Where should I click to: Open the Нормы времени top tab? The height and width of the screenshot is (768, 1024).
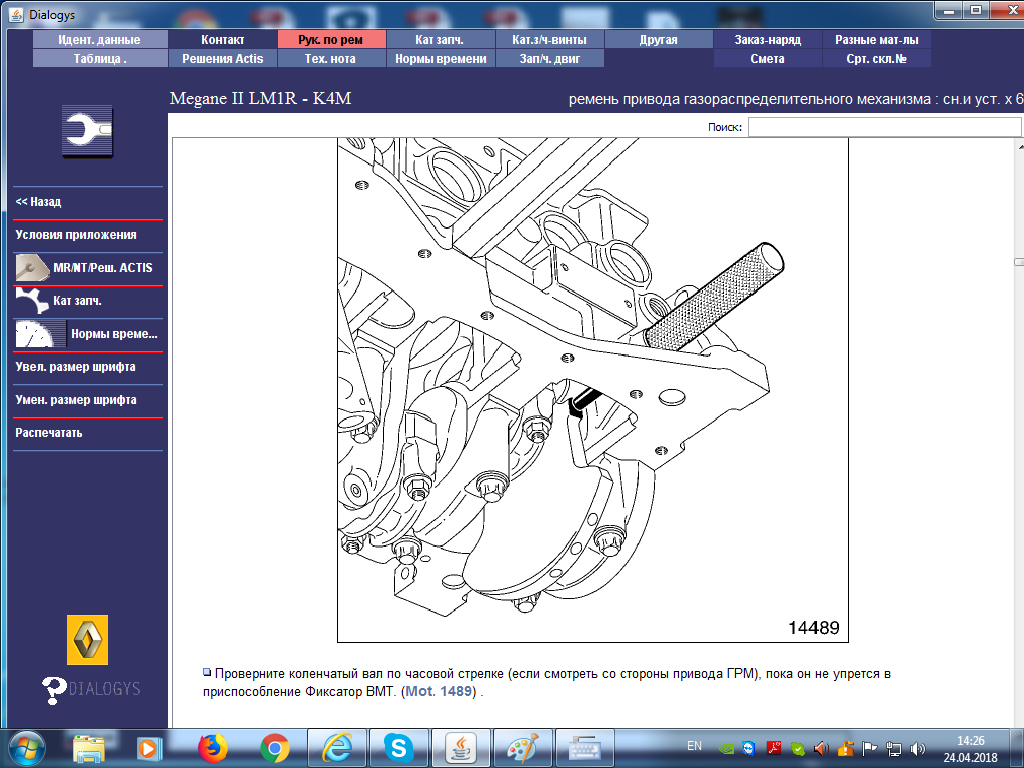(x=440, y=59)
